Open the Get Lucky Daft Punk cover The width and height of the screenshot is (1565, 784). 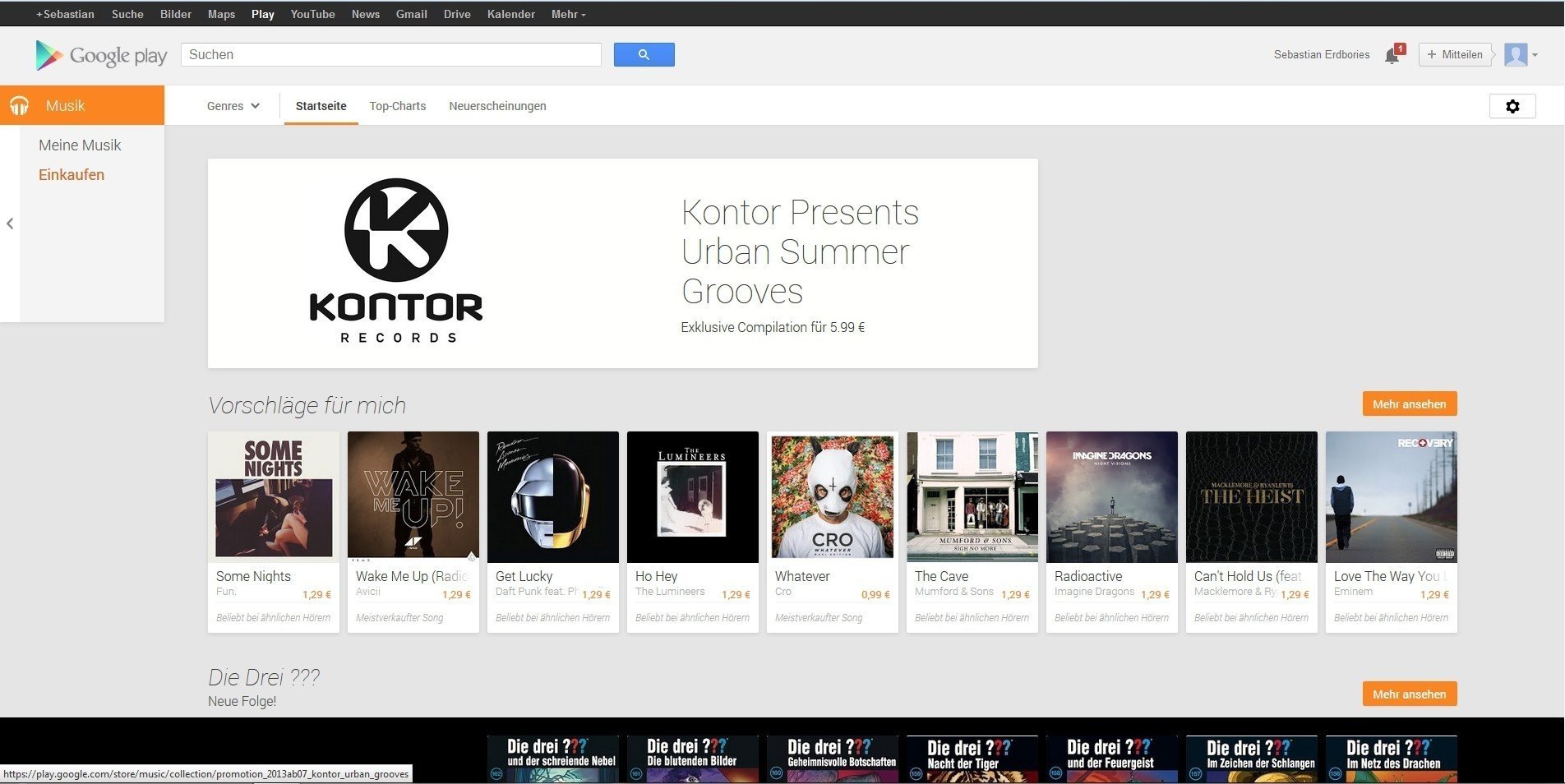[x=553, y=497]
